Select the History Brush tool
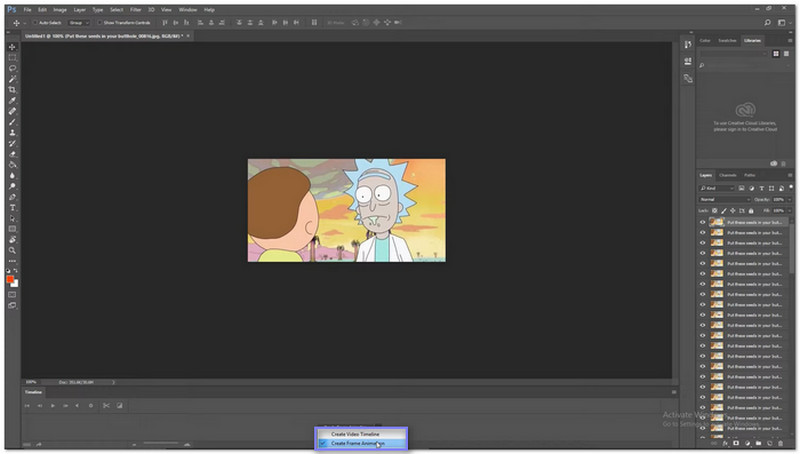 12,143
